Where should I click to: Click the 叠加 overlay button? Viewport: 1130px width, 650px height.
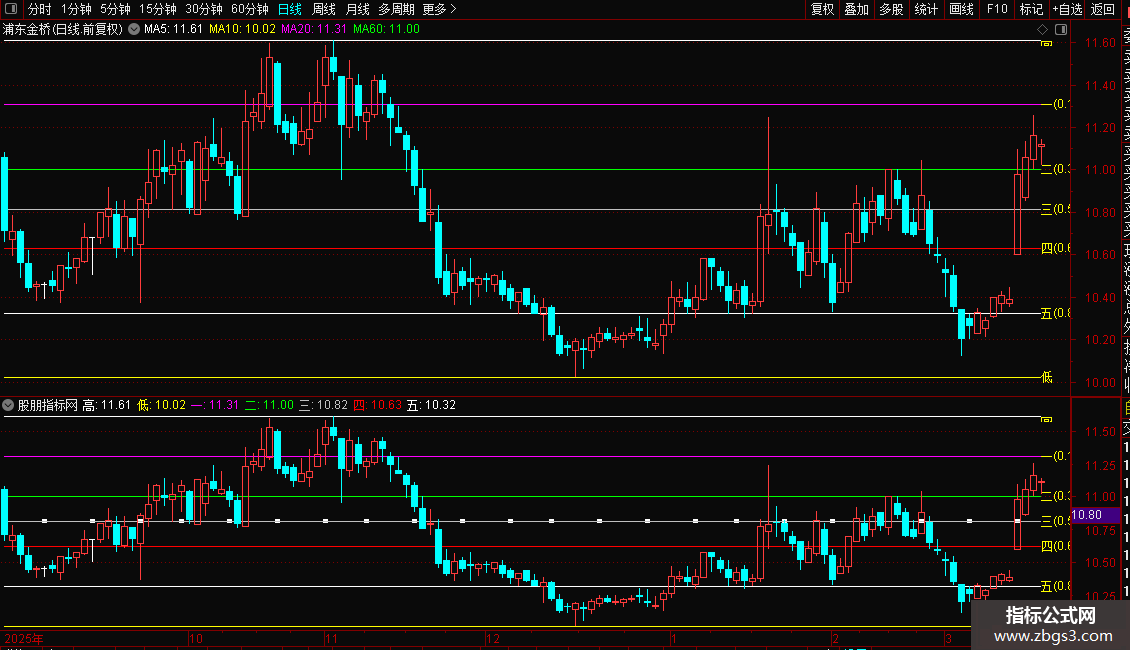[857, 9]
